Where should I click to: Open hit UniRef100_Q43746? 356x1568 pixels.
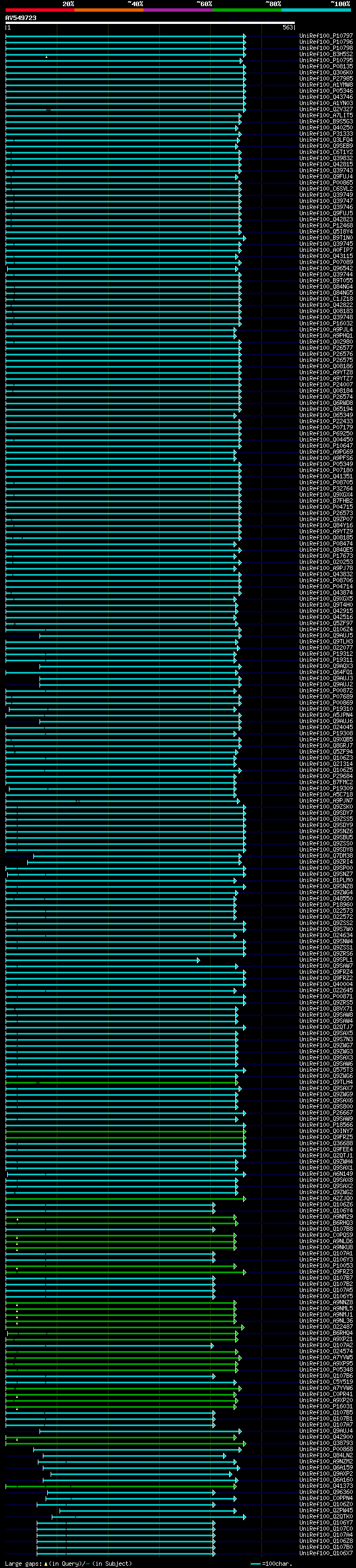325,97
